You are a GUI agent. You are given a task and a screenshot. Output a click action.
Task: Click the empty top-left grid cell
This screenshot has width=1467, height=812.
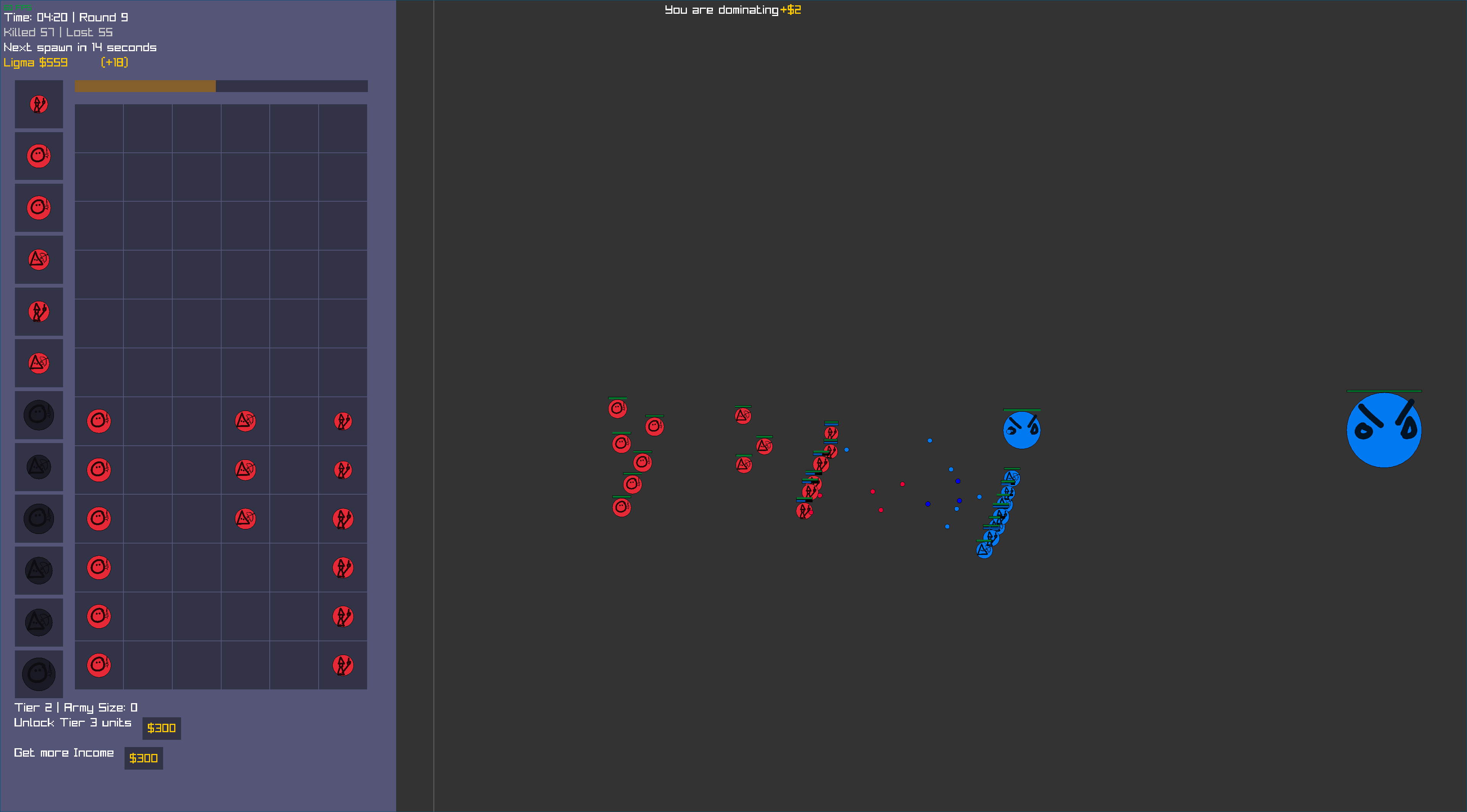click(x=99, y=128)
